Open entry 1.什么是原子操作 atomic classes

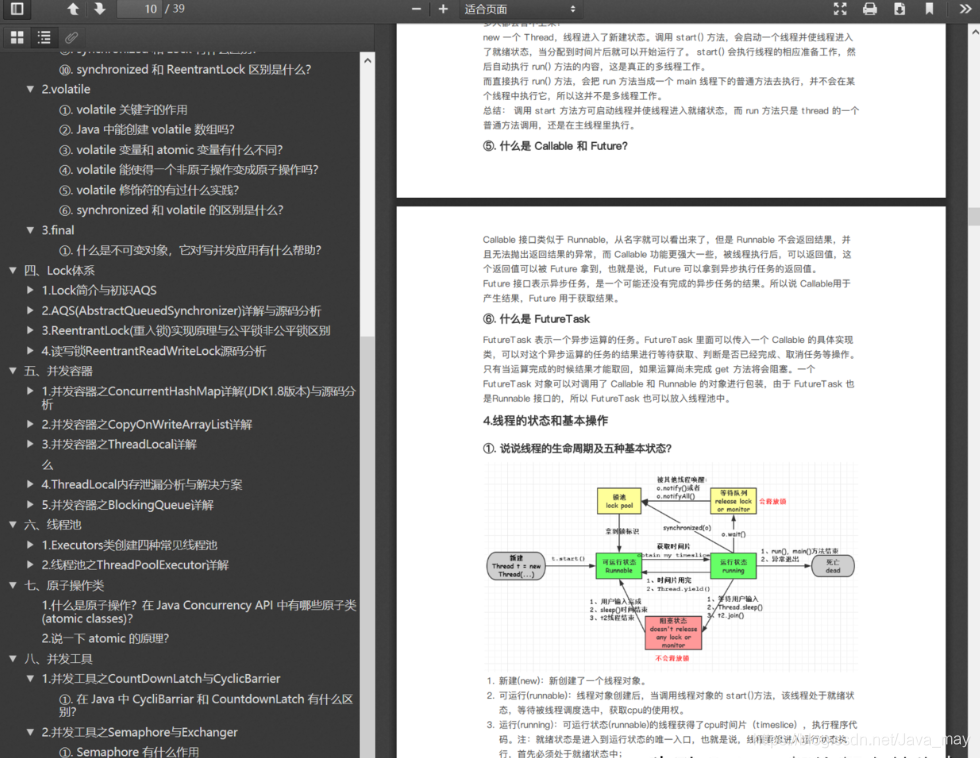(199, 612)
